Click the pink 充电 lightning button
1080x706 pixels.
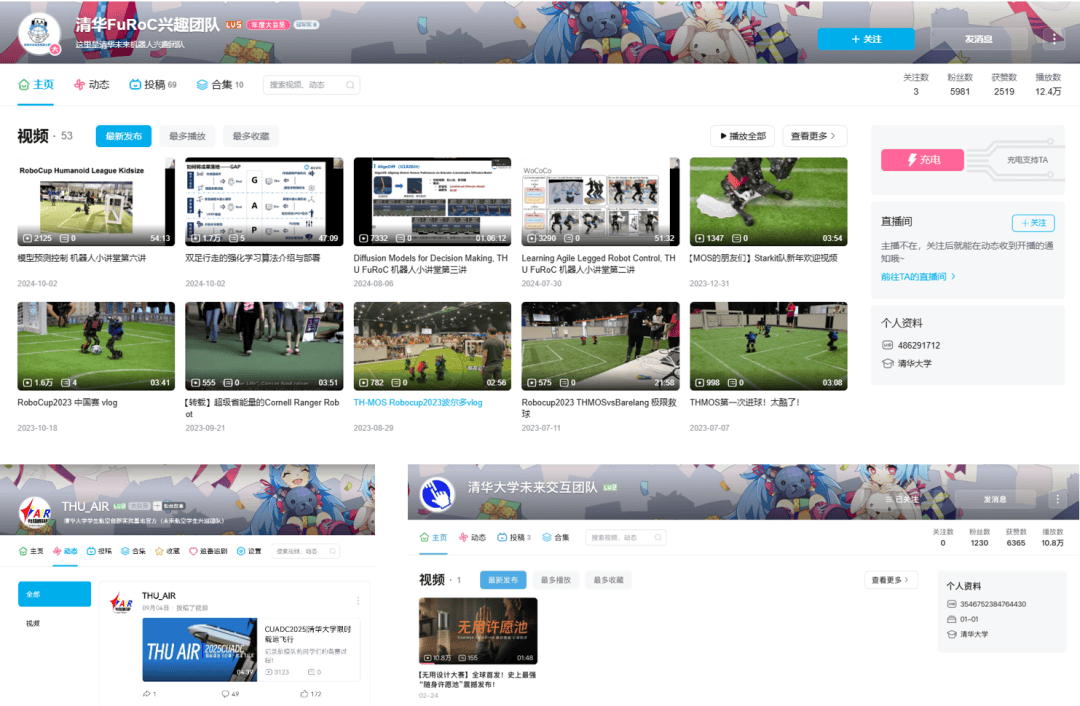click(921, 160)
